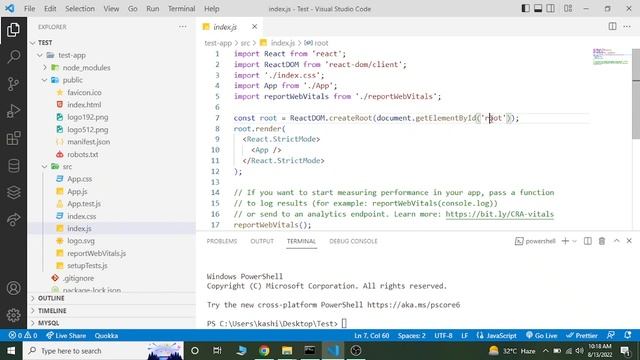Open the launch profile dropdown arrow
The width and height of the screenshot is (640, 360).
pyautogui.click(x=574, y=241)
